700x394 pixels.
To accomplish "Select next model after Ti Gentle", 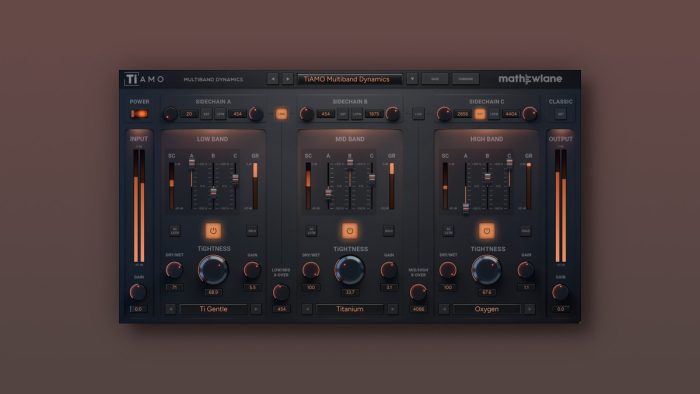I will pos(256,309).
